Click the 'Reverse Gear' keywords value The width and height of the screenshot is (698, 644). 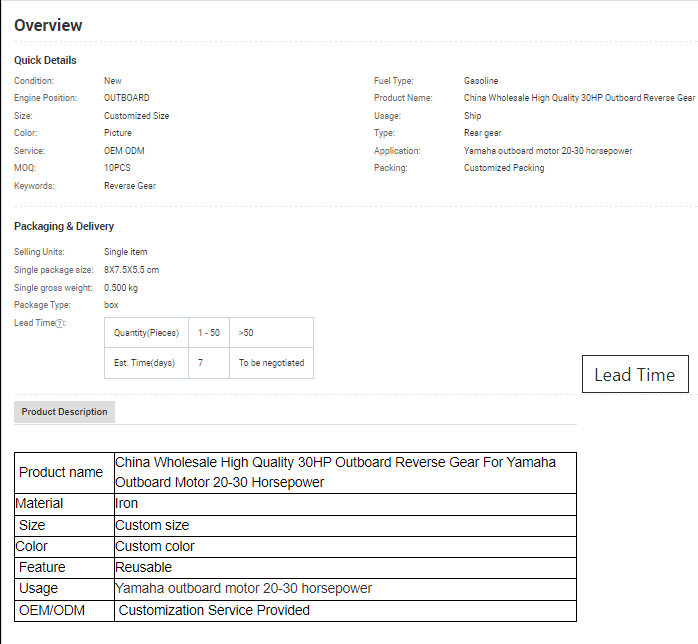click(130, 186)
